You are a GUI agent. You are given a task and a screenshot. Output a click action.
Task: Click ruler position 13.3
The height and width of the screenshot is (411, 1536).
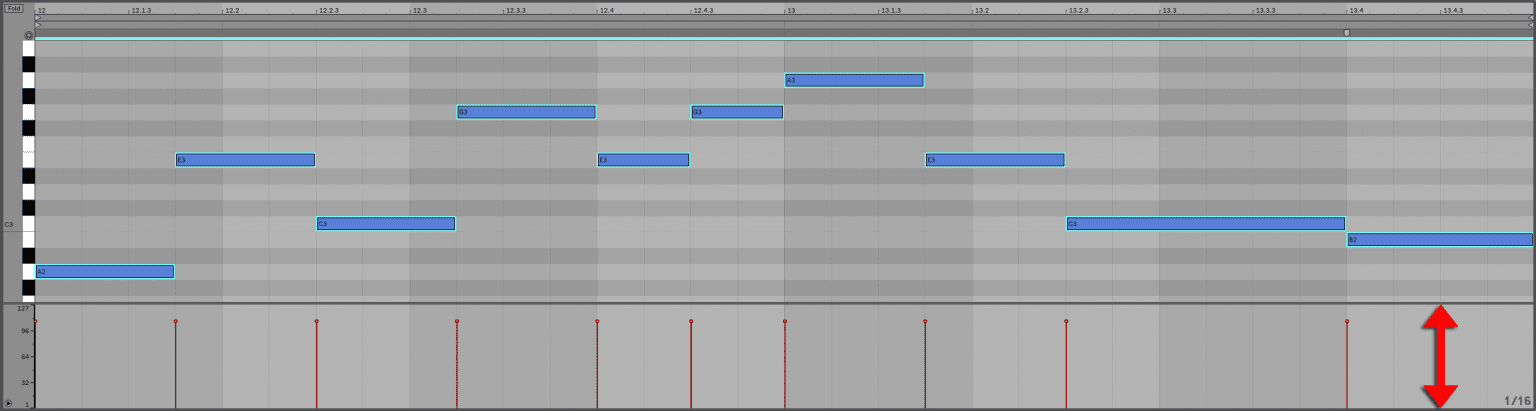coord(1169,10)
